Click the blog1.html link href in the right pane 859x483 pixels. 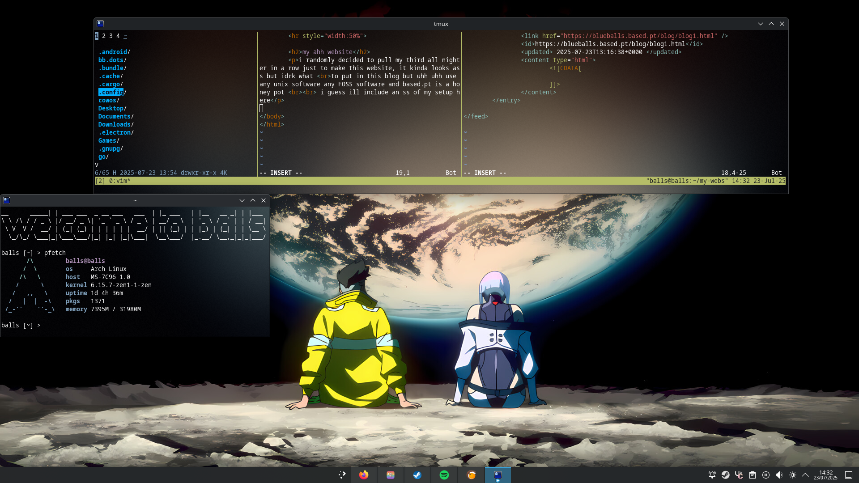pyautogui.click(x=640, y=36)
